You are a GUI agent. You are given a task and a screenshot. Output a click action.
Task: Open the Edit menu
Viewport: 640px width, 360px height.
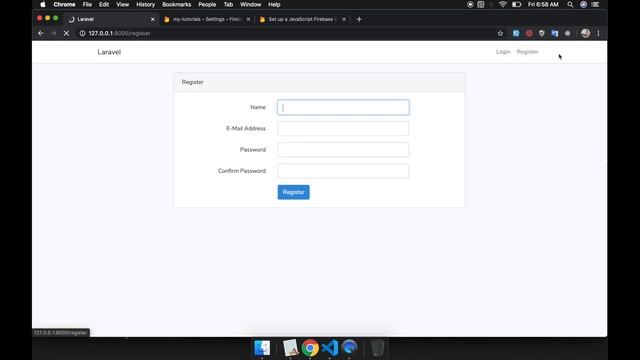point(104,4)
